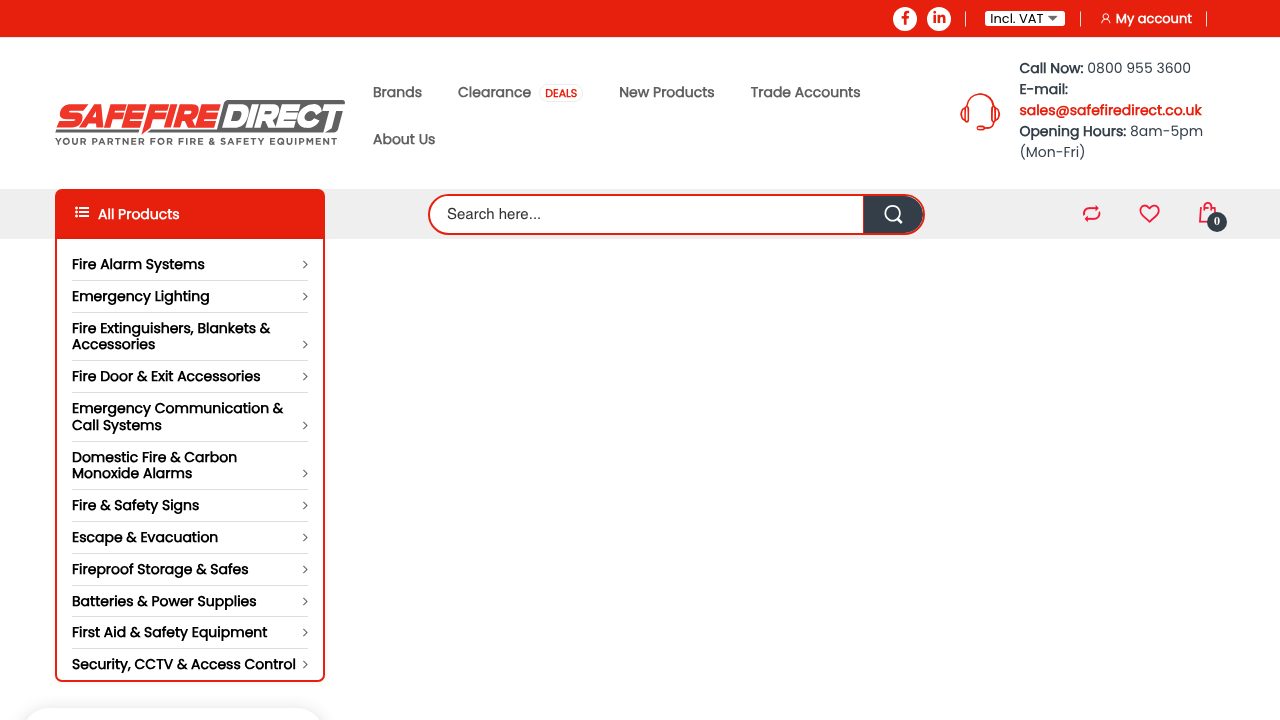The height and width of the screenshot is (720, 1280).
Task: Open the About Us page
Action: click(x=404, y=139)
